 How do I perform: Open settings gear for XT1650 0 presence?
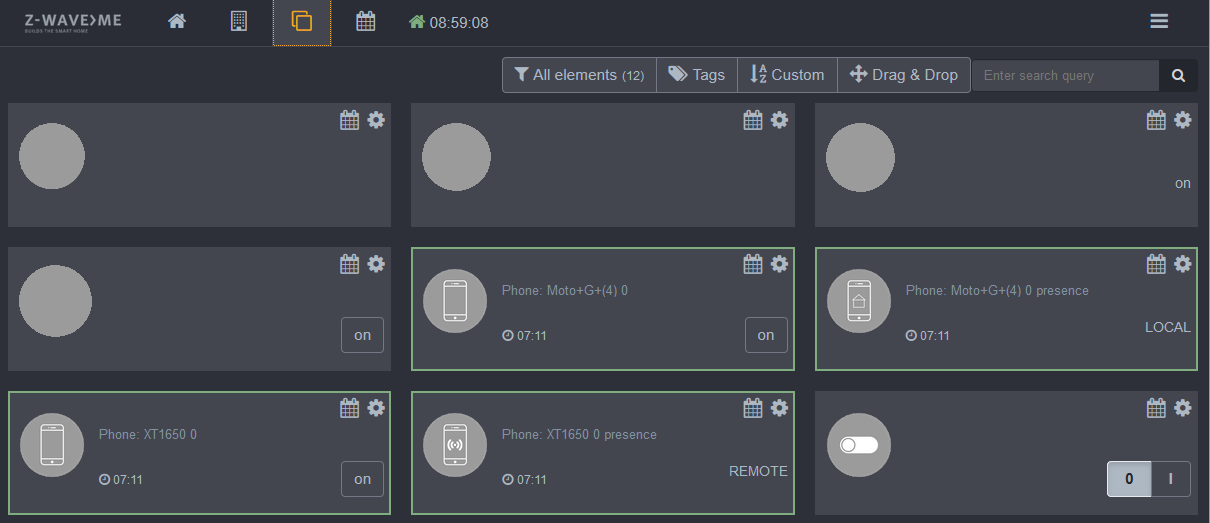tap(779, 408)
